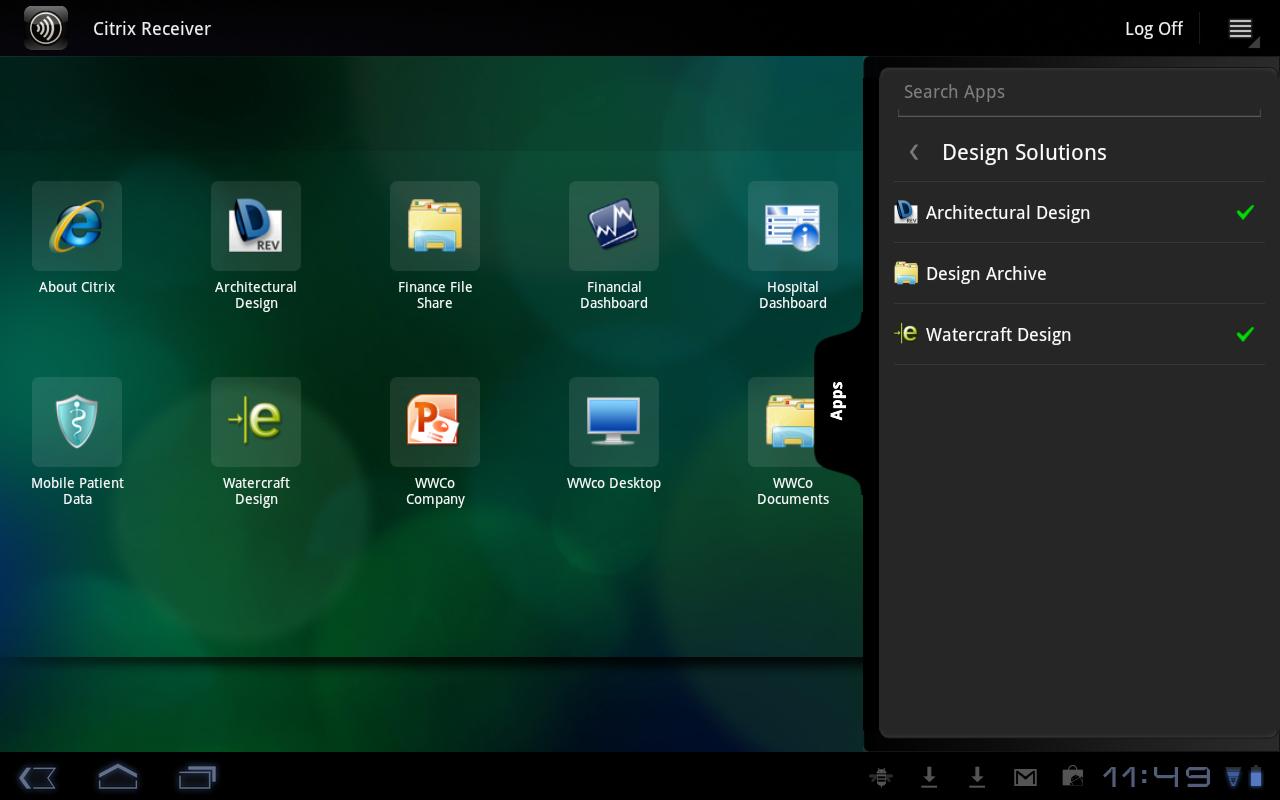
Task: Uncheck the Watercraft Design green checkmark
Action: (x=1245, y=334)
